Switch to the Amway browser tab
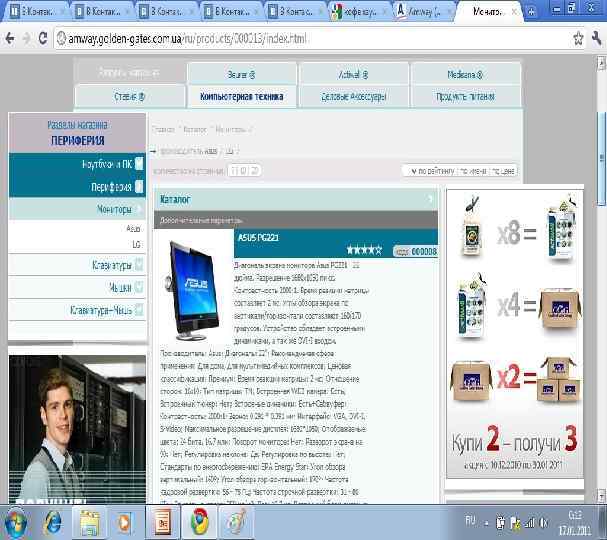The height and width of the screenshot is (540, 607). coord(421,11)
